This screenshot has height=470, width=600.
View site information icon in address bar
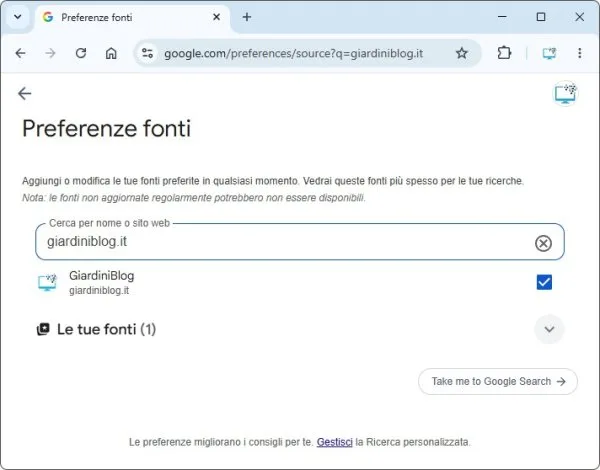(147, 53)
